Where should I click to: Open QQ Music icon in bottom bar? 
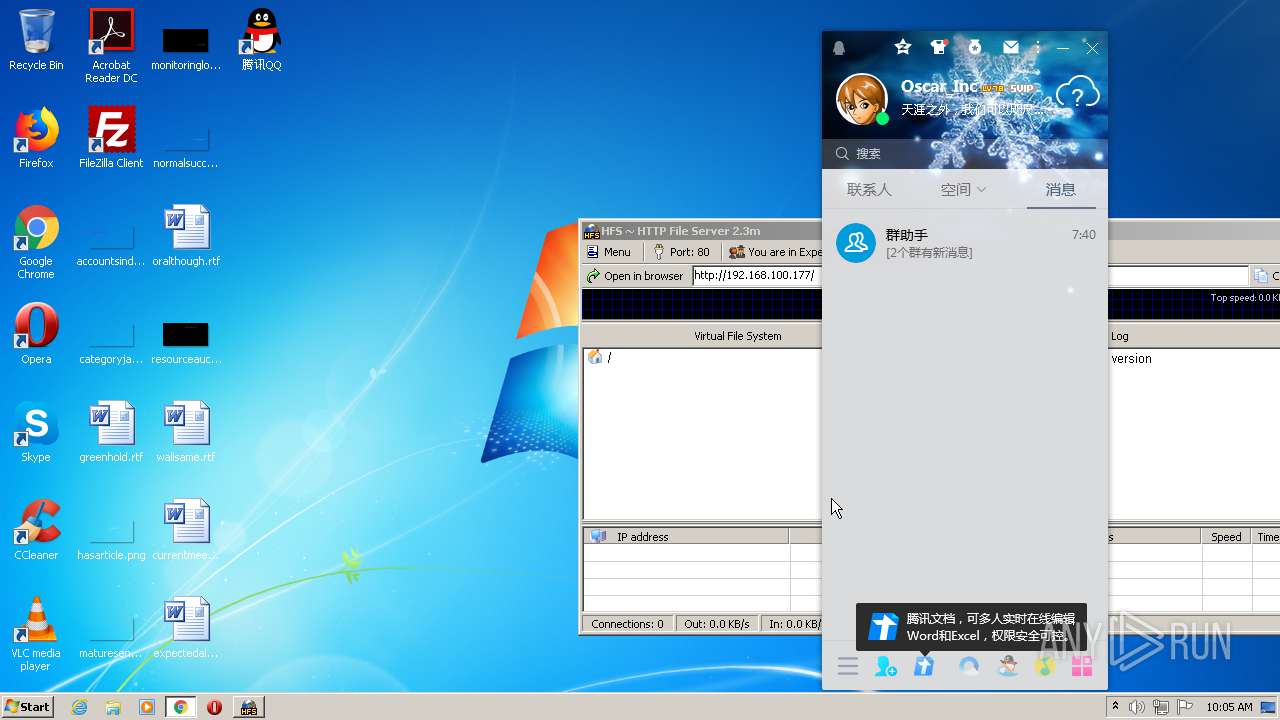[x=1045, y=666]
